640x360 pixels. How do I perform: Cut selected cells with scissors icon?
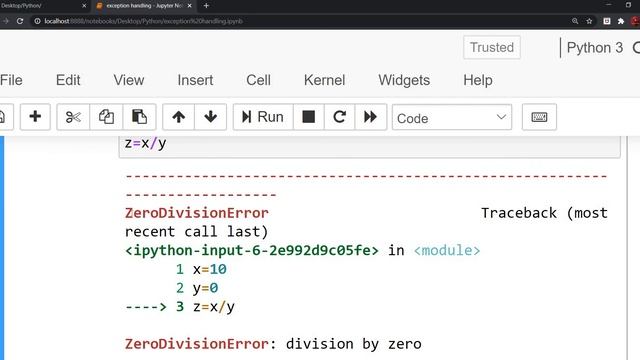(73, 117)
